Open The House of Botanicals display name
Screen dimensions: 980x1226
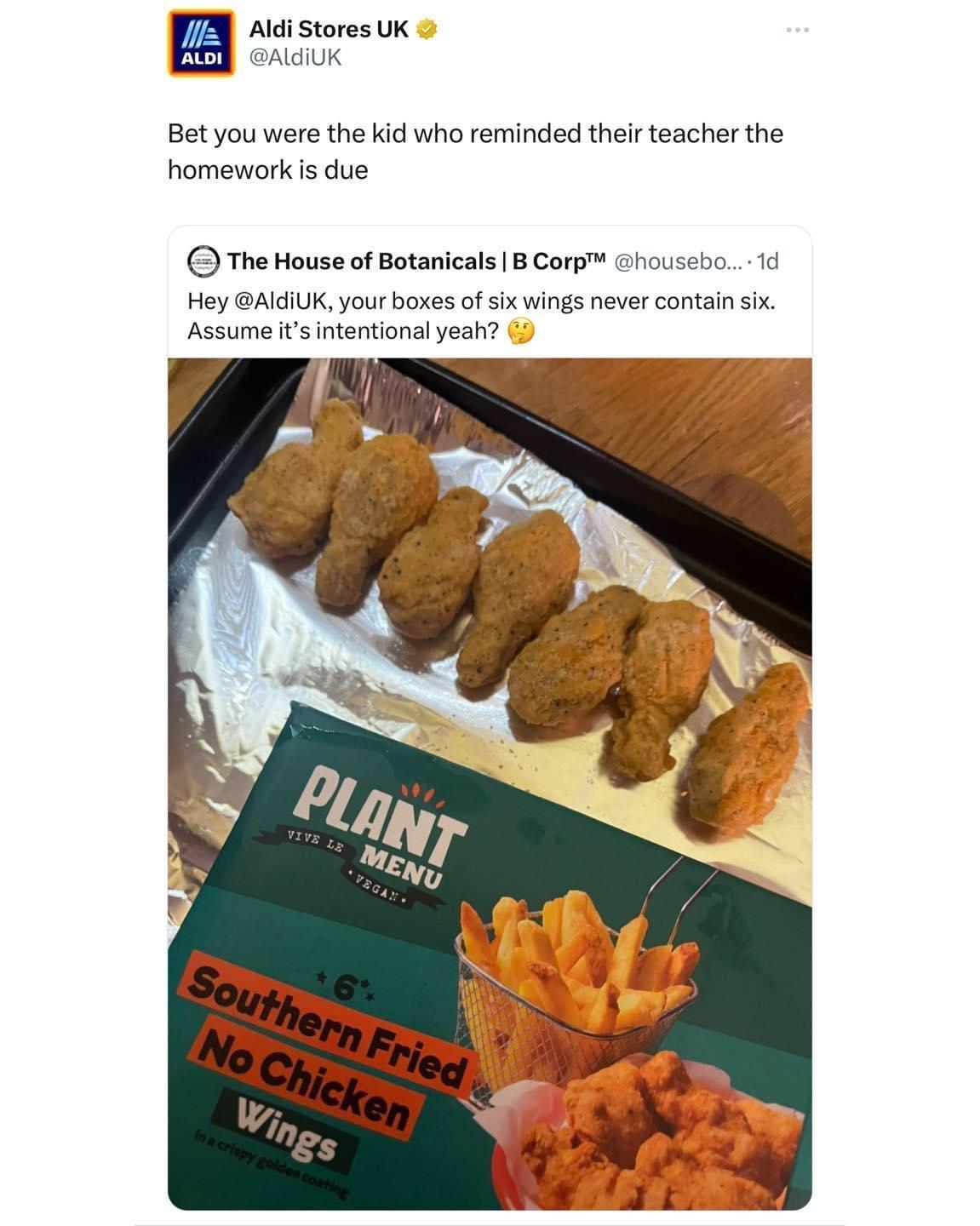pos(416,261)
